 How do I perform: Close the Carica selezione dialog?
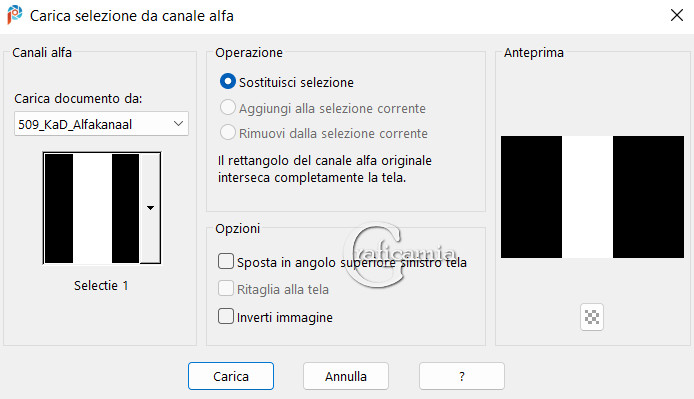(x=676, y=15)
